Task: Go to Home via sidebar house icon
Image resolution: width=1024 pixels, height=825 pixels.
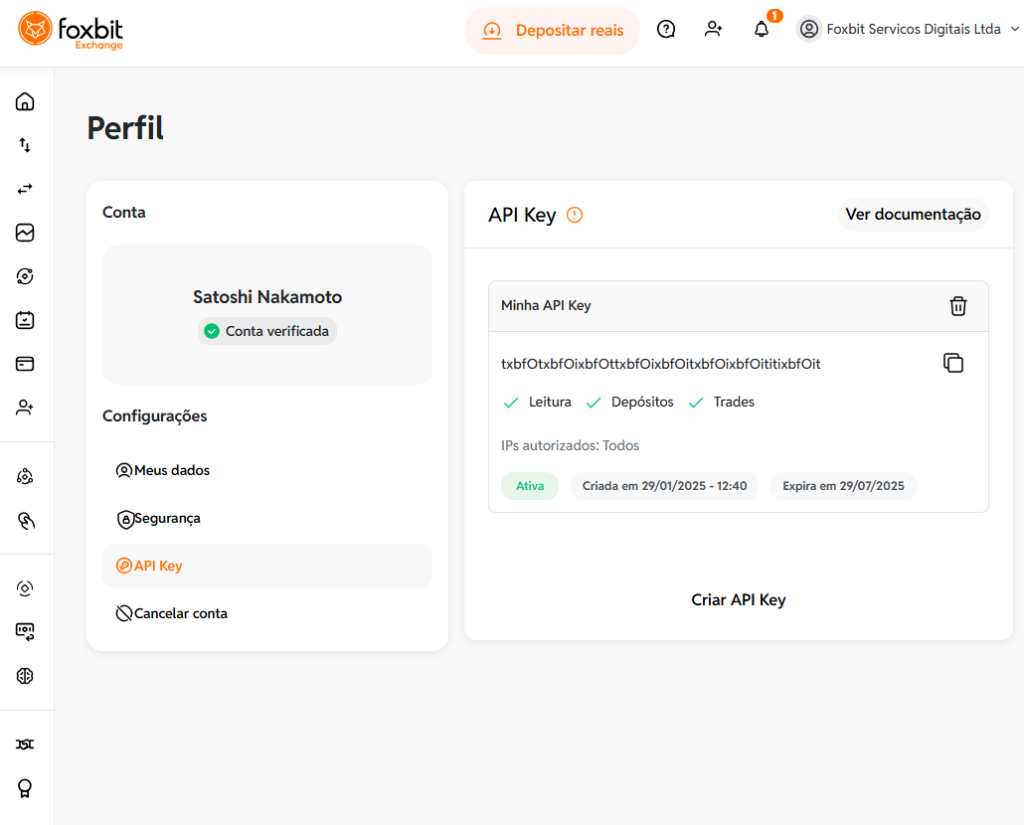Action: [25, 102]
